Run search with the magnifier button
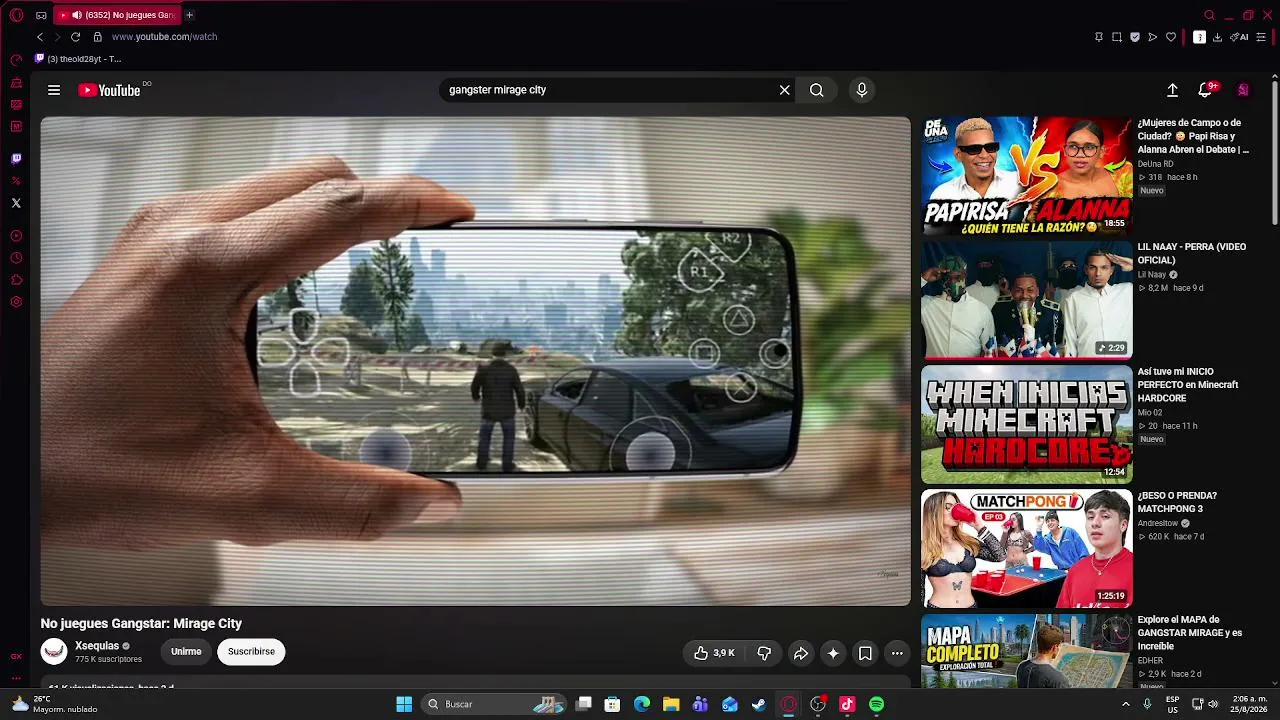 coord(817,90)
